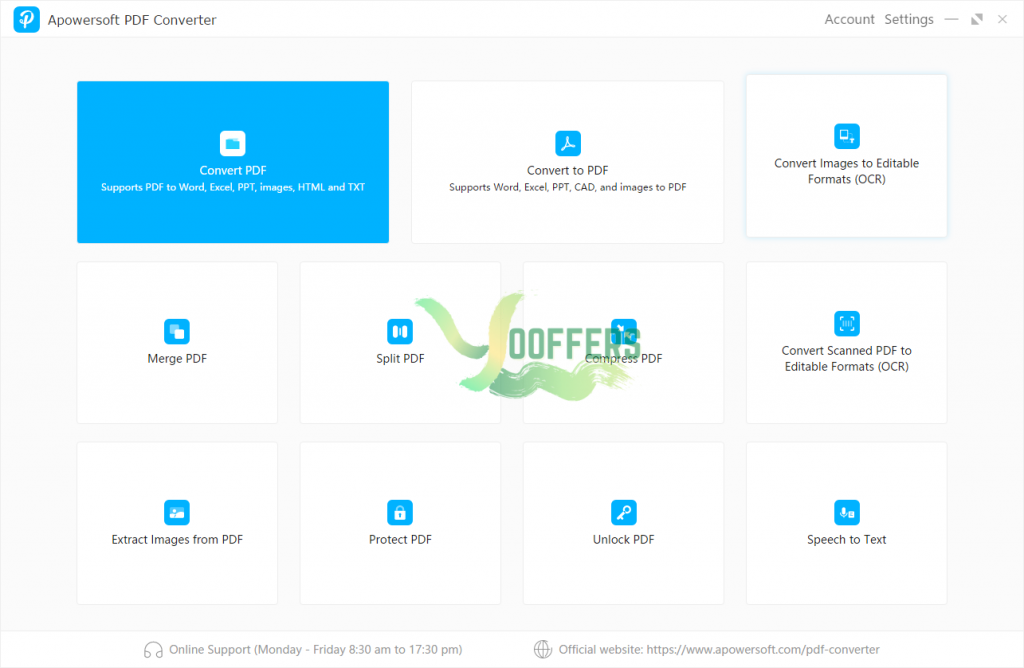This screenshot has height=668, width=1024.
Task: Open Merge PDF label
Action: tap(177, 358)
